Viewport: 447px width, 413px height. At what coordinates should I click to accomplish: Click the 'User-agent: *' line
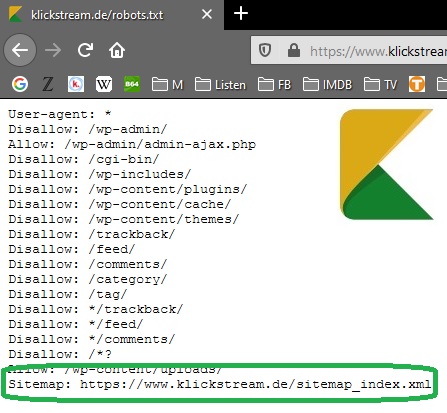(59, 114)
